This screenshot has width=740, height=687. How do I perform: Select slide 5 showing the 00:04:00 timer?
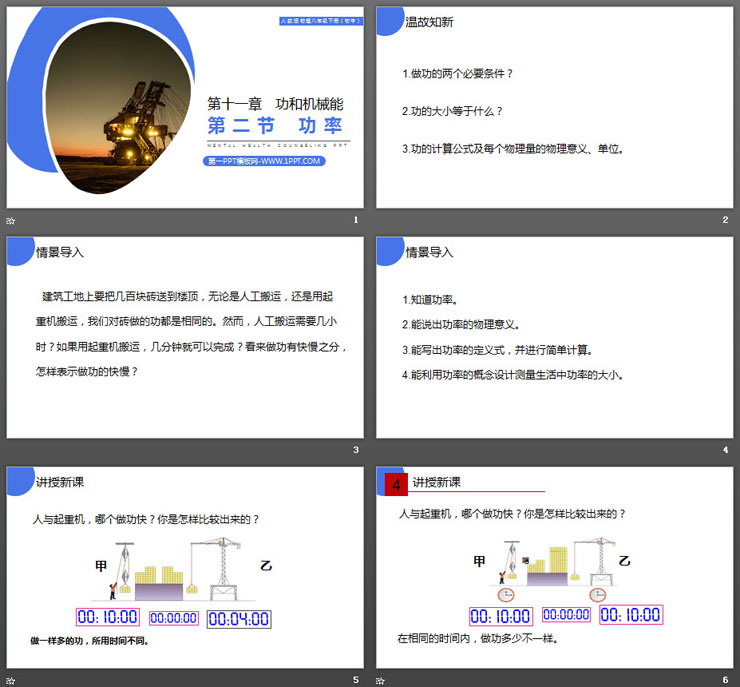[x=185, y=568]
